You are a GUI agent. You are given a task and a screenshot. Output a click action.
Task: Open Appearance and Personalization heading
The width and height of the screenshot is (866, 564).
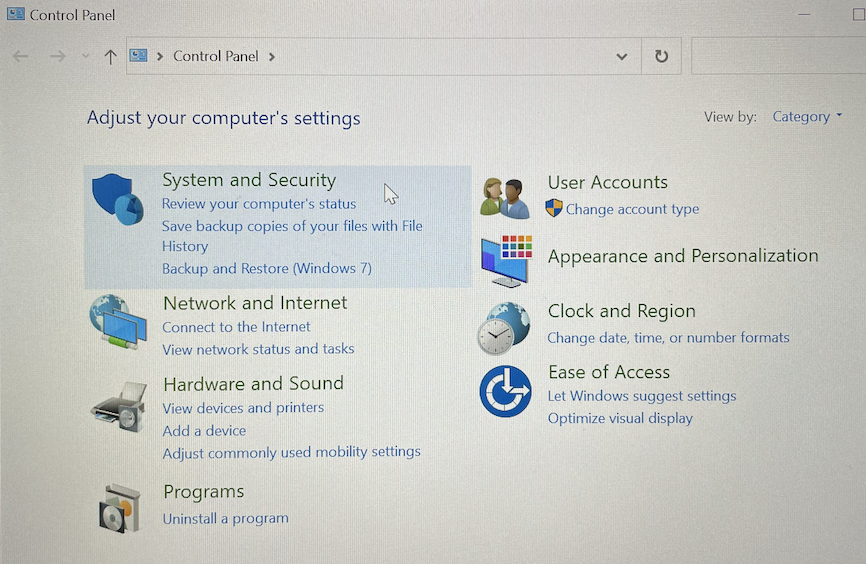pyautogui.click(x=683, y=256)
